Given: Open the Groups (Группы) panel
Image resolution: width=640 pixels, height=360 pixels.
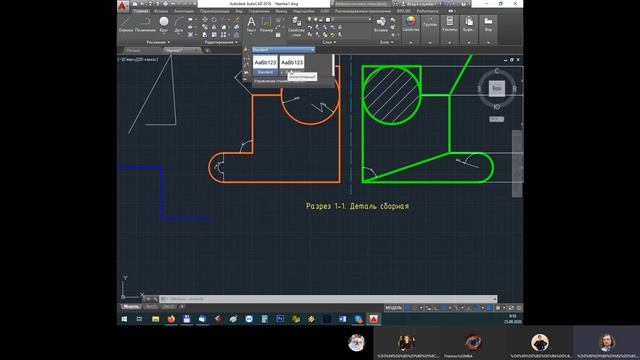Looking at the screenshot, I should coord(430,24).
